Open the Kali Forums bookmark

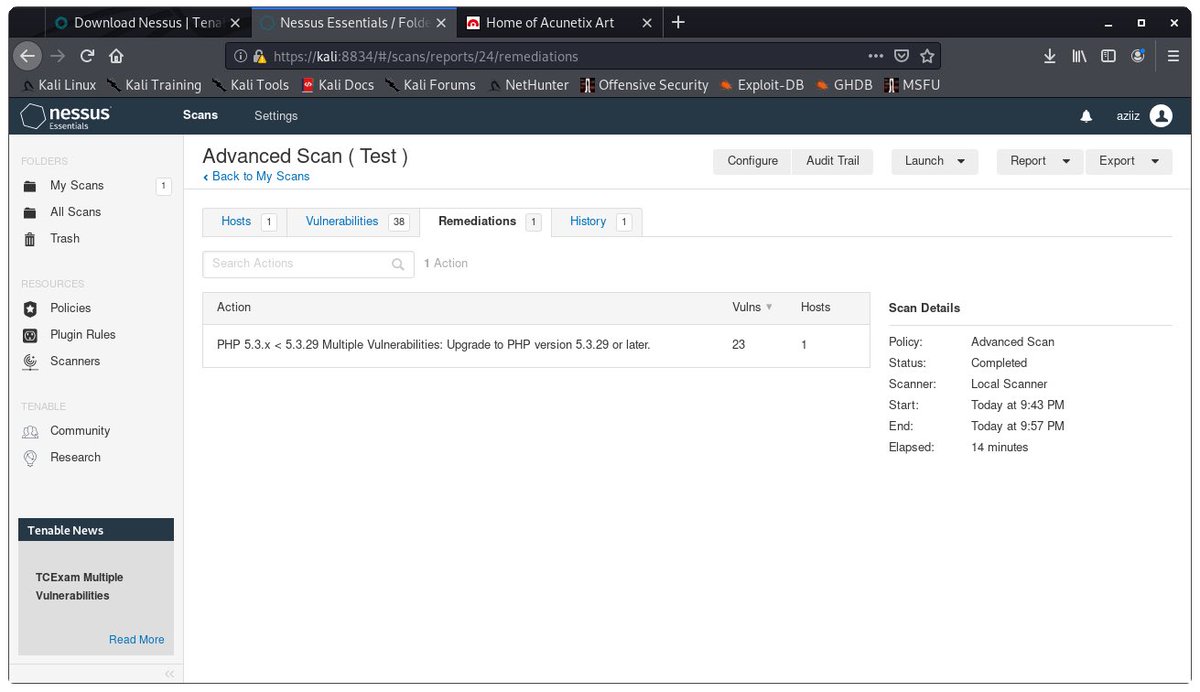[x=431, y=85]
